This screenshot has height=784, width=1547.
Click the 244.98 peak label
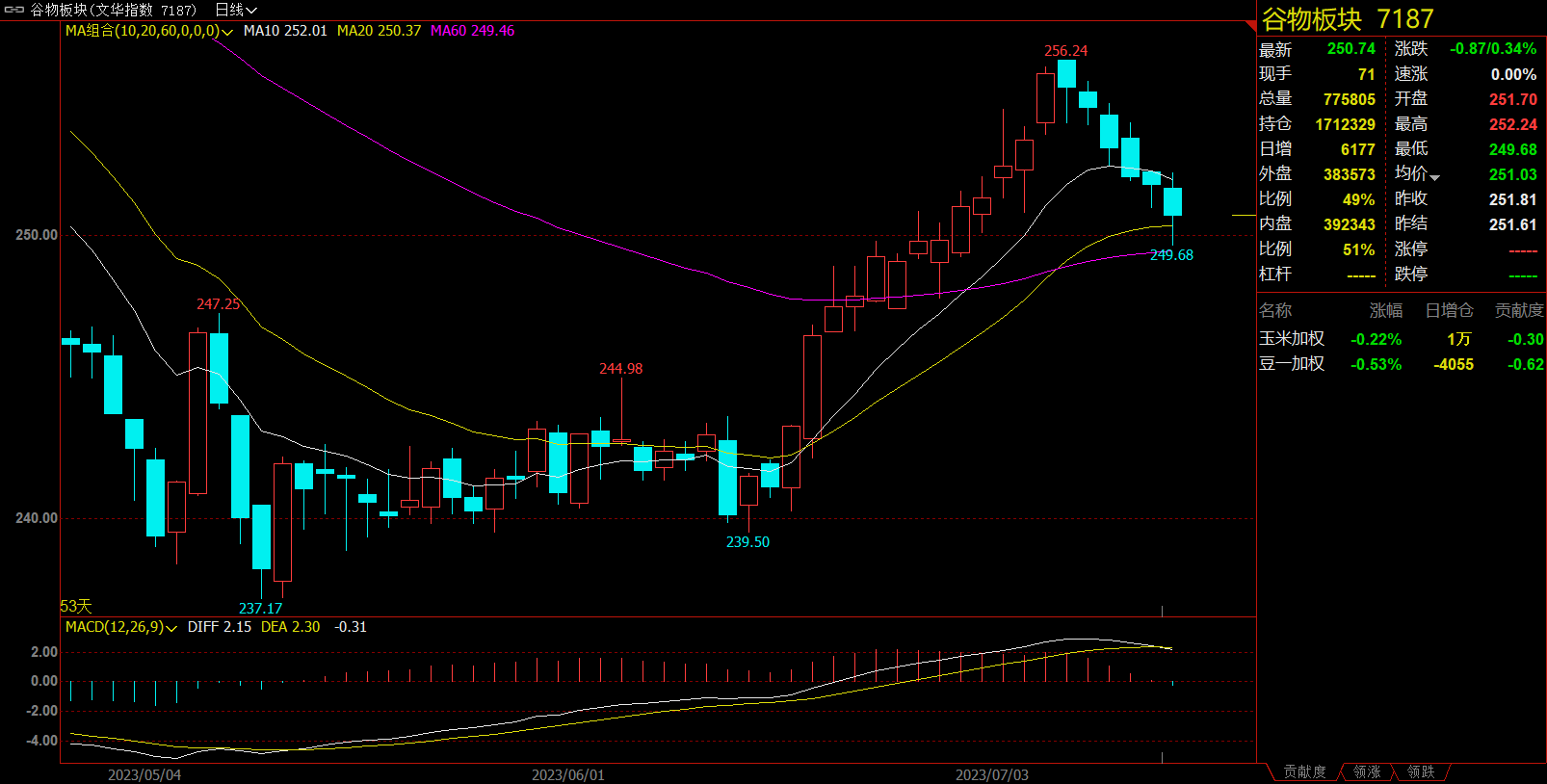pyautogui.click(x=620, y=369)
